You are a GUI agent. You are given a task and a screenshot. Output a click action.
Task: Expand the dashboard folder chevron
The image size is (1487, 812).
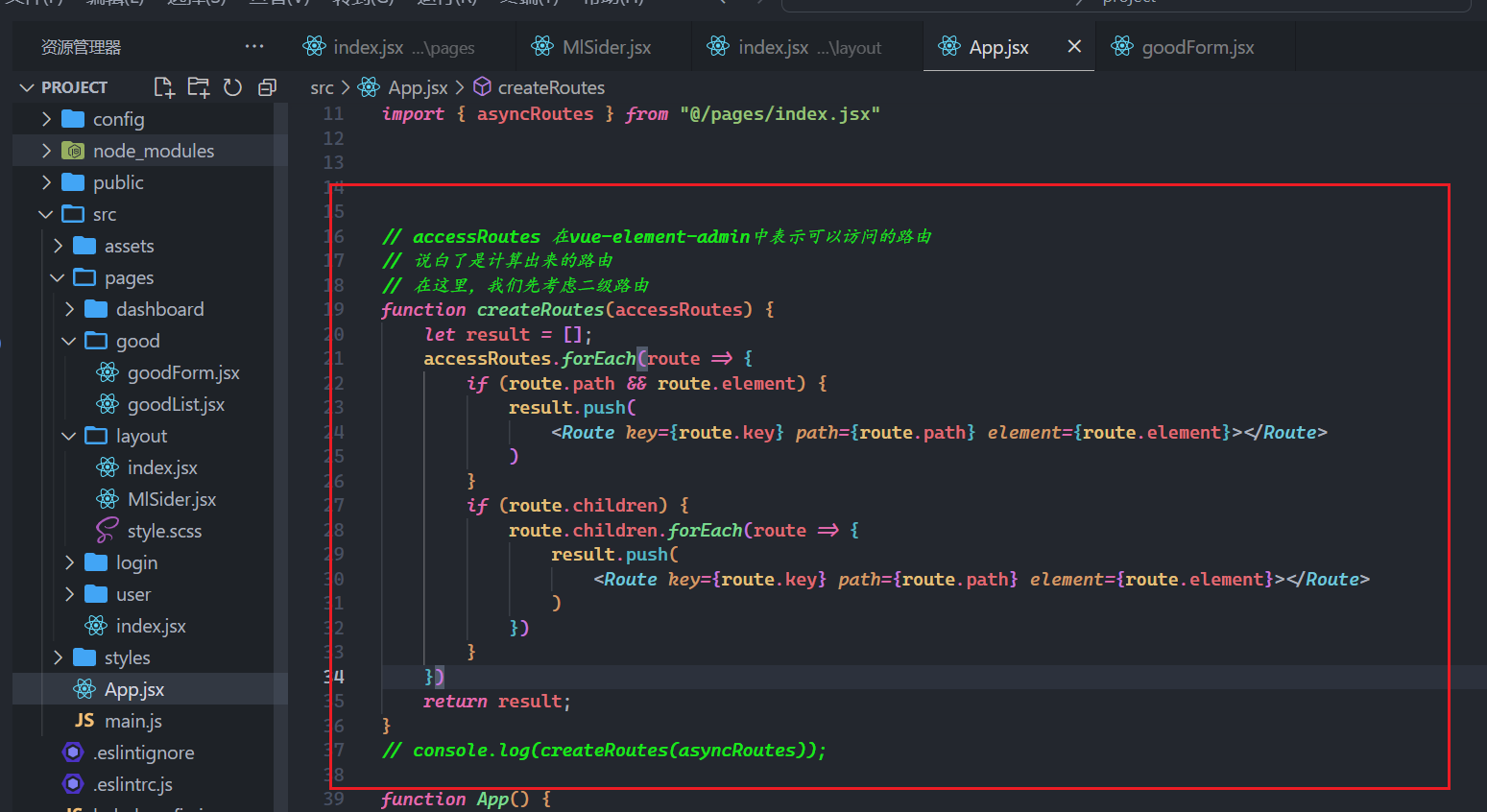[x=69, y=309]
